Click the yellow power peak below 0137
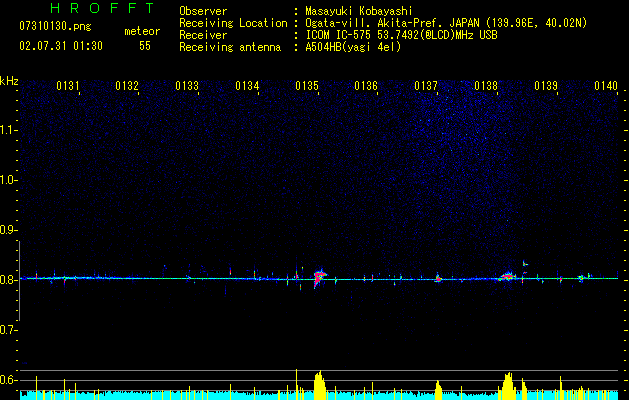The width and height of the screenshot is (629, 400). tap(438, 390)
